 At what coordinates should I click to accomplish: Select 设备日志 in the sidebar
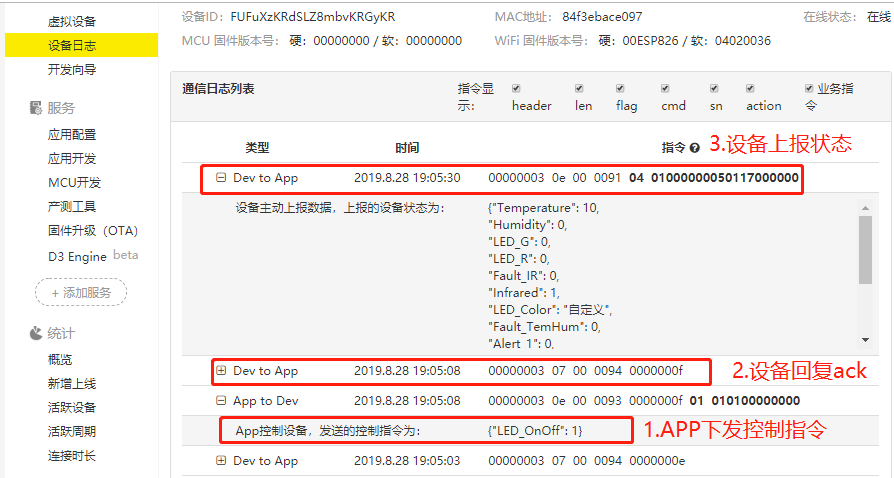click(x=73, y=45)
